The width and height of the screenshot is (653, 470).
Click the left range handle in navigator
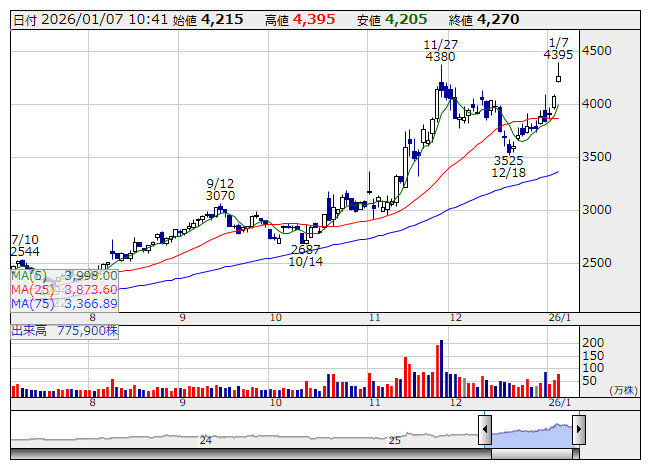[485, 430]
